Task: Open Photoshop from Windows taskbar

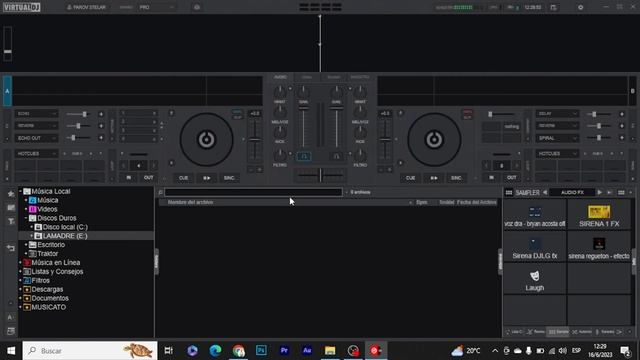Action: click(261, 351)
